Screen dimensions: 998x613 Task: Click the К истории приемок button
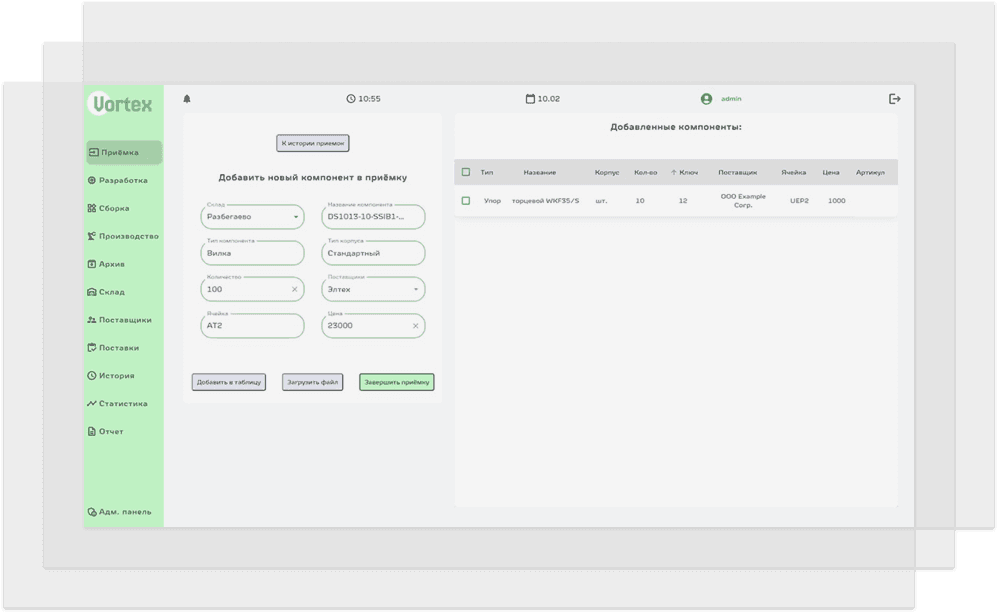coord(313,143)
